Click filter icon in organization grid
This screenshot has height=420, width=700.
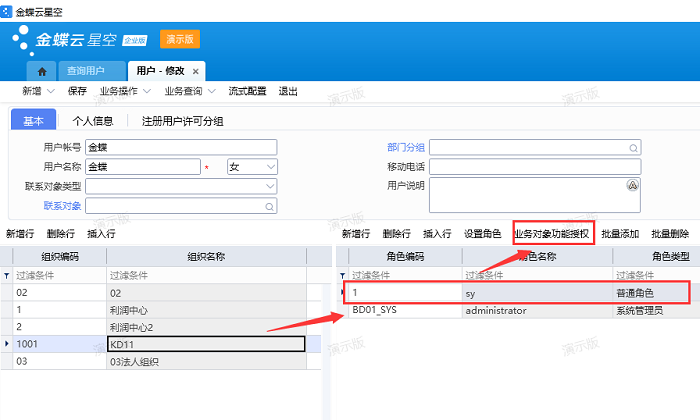point(8,275)
